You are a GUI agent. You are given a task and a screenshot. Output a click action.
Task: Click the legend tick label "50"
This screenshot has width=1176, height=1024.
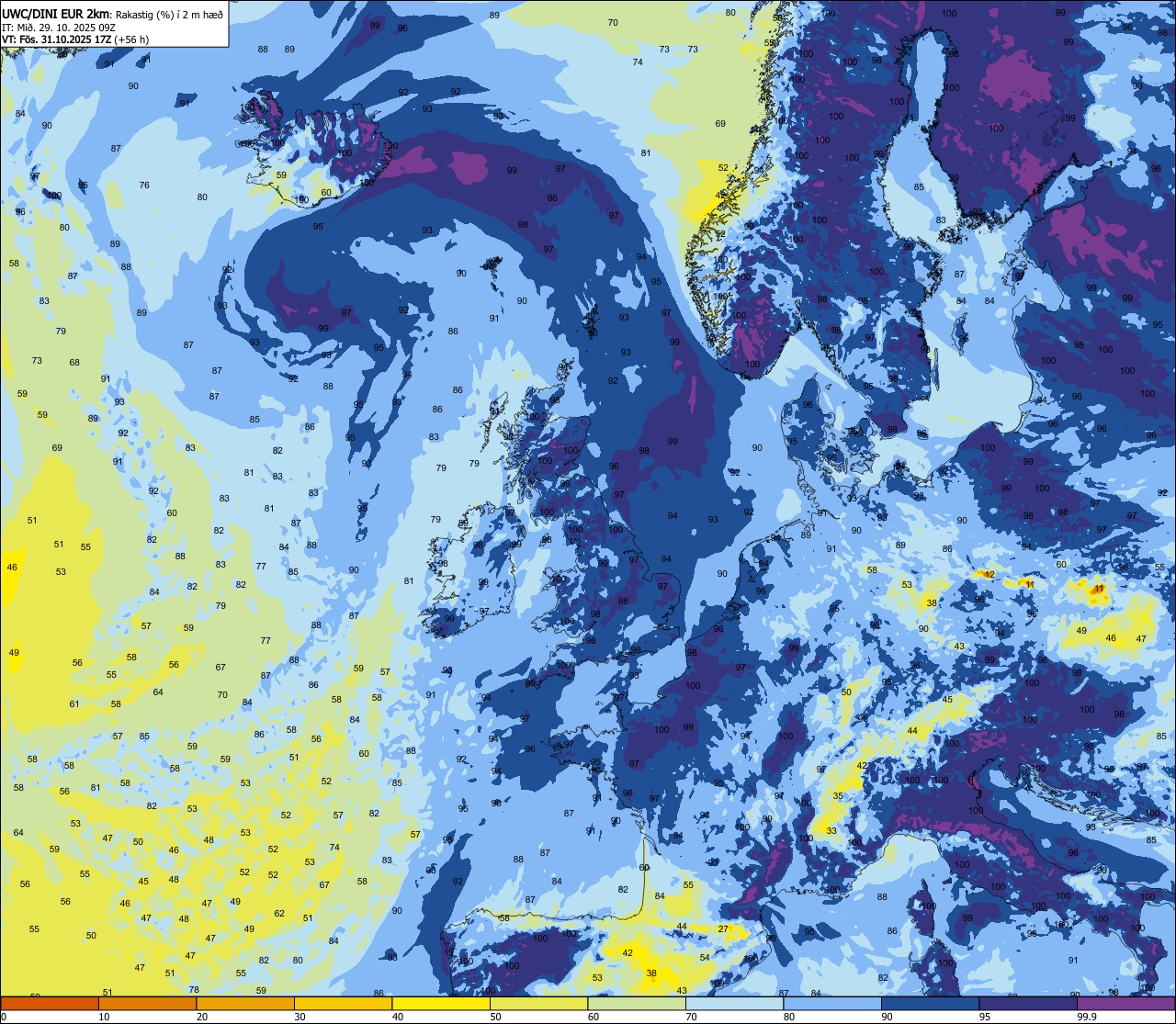click(x=495, y=1017)
